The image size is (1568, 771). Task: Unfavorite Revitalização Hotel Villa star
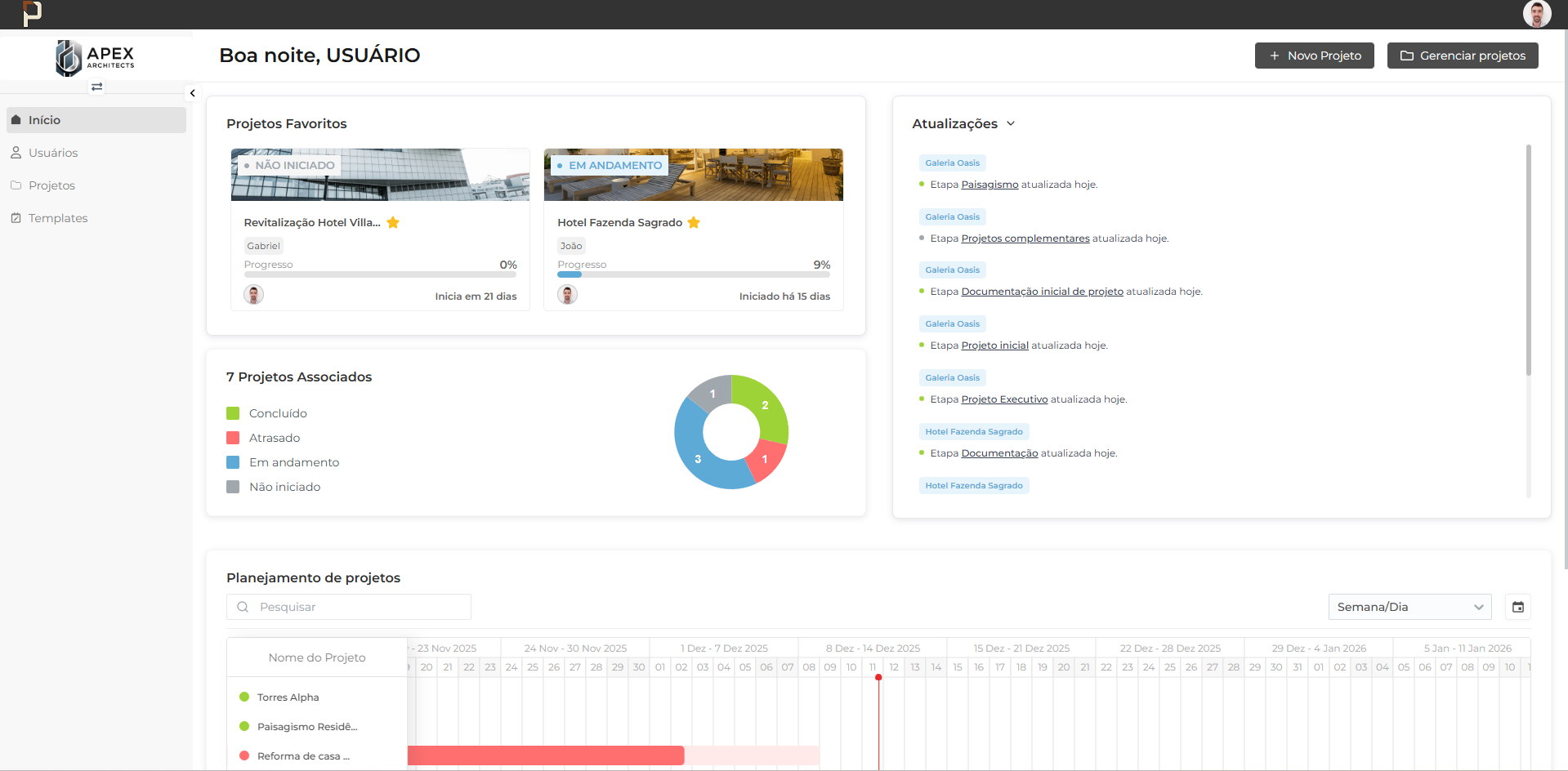tap(393, 222)
